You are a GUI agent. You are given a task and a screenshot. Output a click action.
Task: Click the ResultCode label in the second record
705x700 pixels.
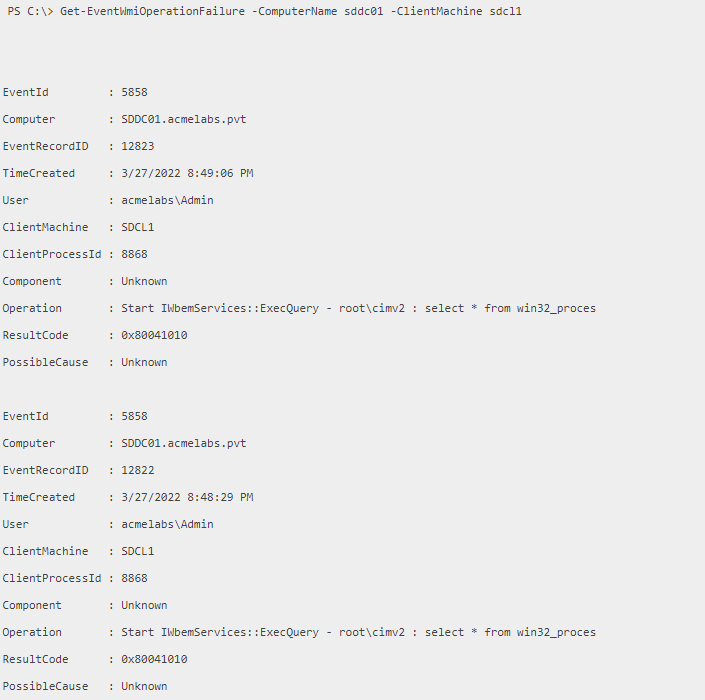[35, 659]
